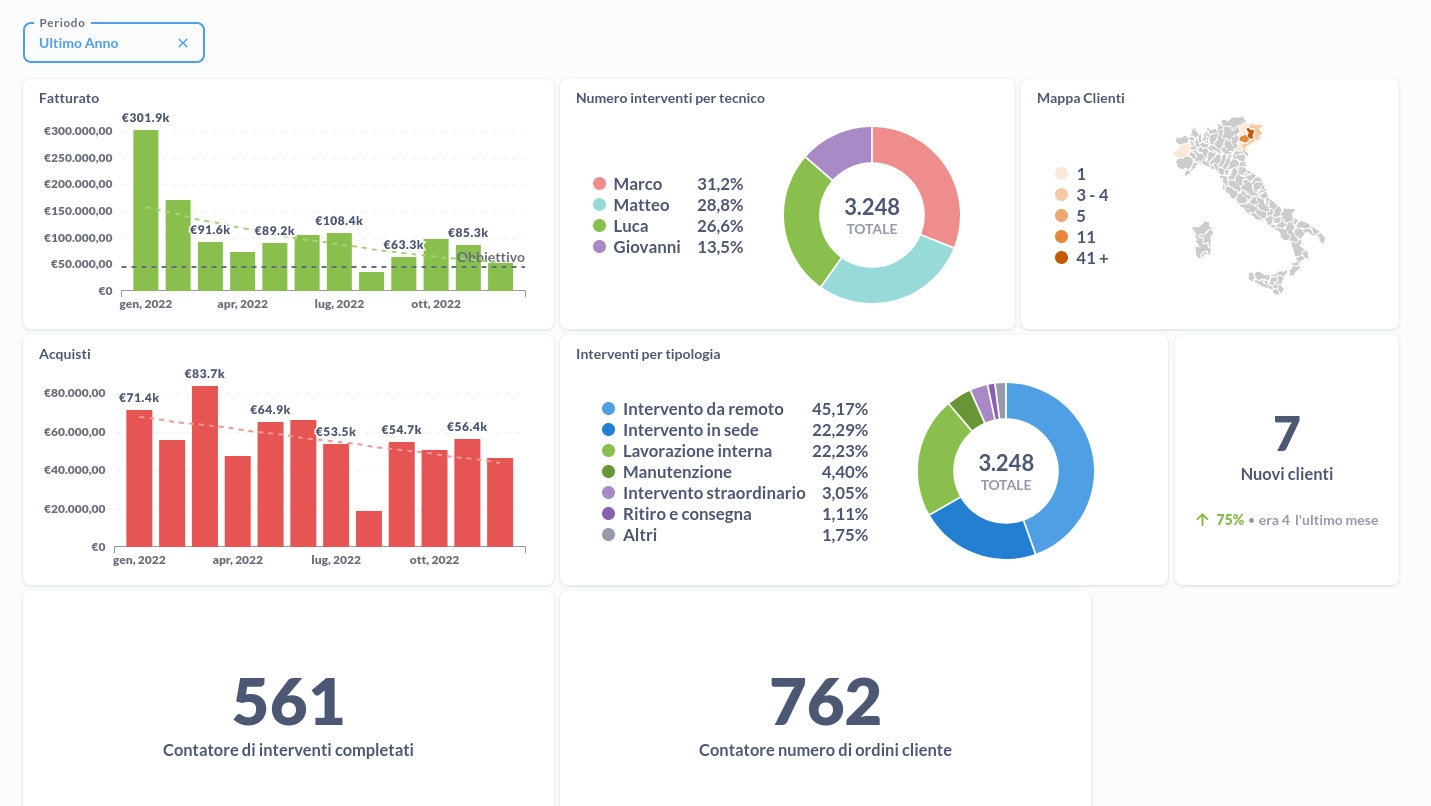The height and width of the screenshot is (806, 1431).
Task: Click the €71.4k bar in Acquisti
Action: [139, 478]
